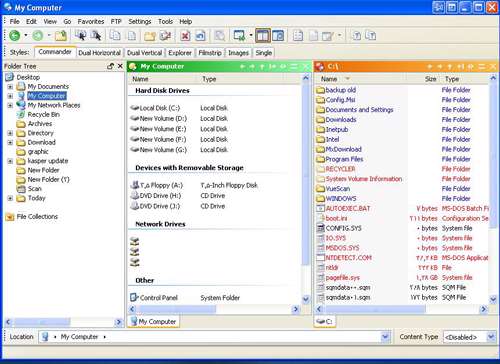Viewport: 500px width, 364px height.
Task: Click the green Back arrow button
Action: (x=14, y=36)
